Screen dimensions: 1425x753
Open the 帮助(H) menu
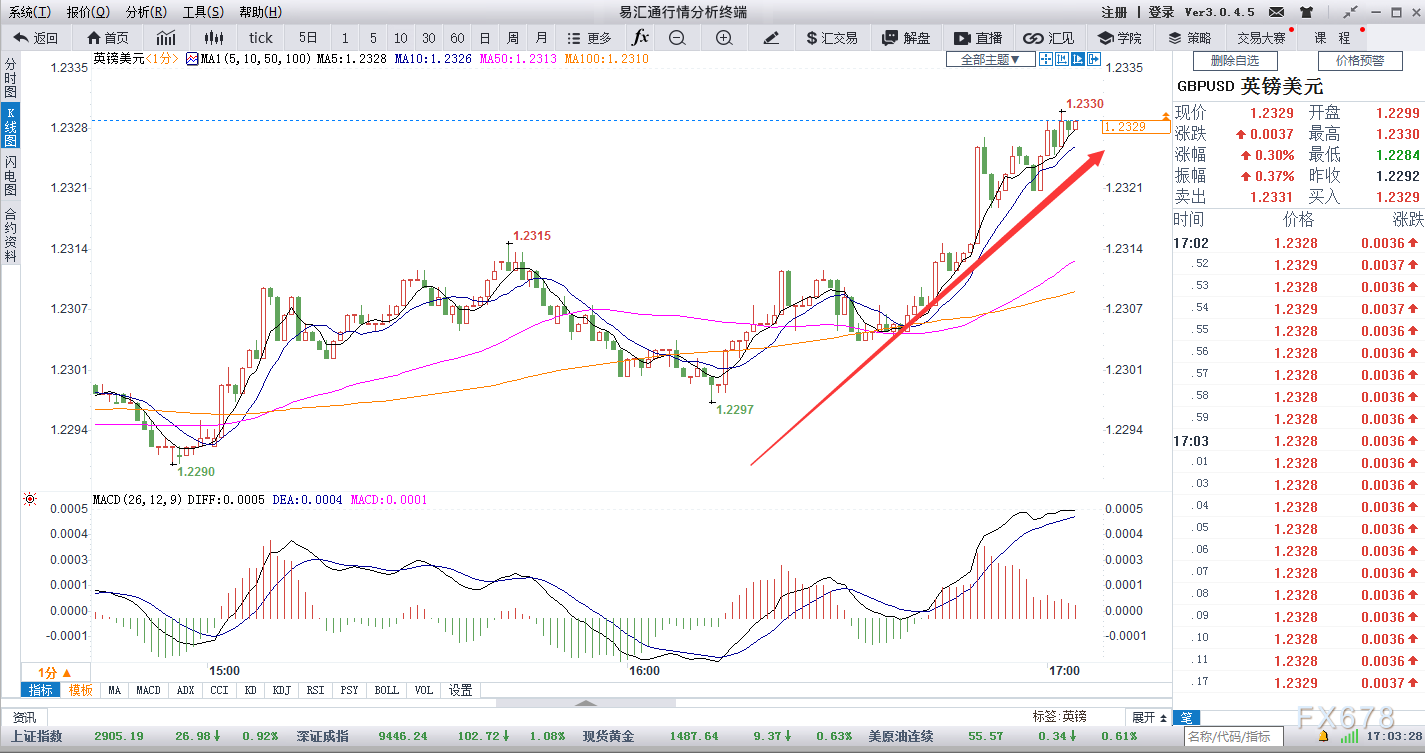coord(260,12)
